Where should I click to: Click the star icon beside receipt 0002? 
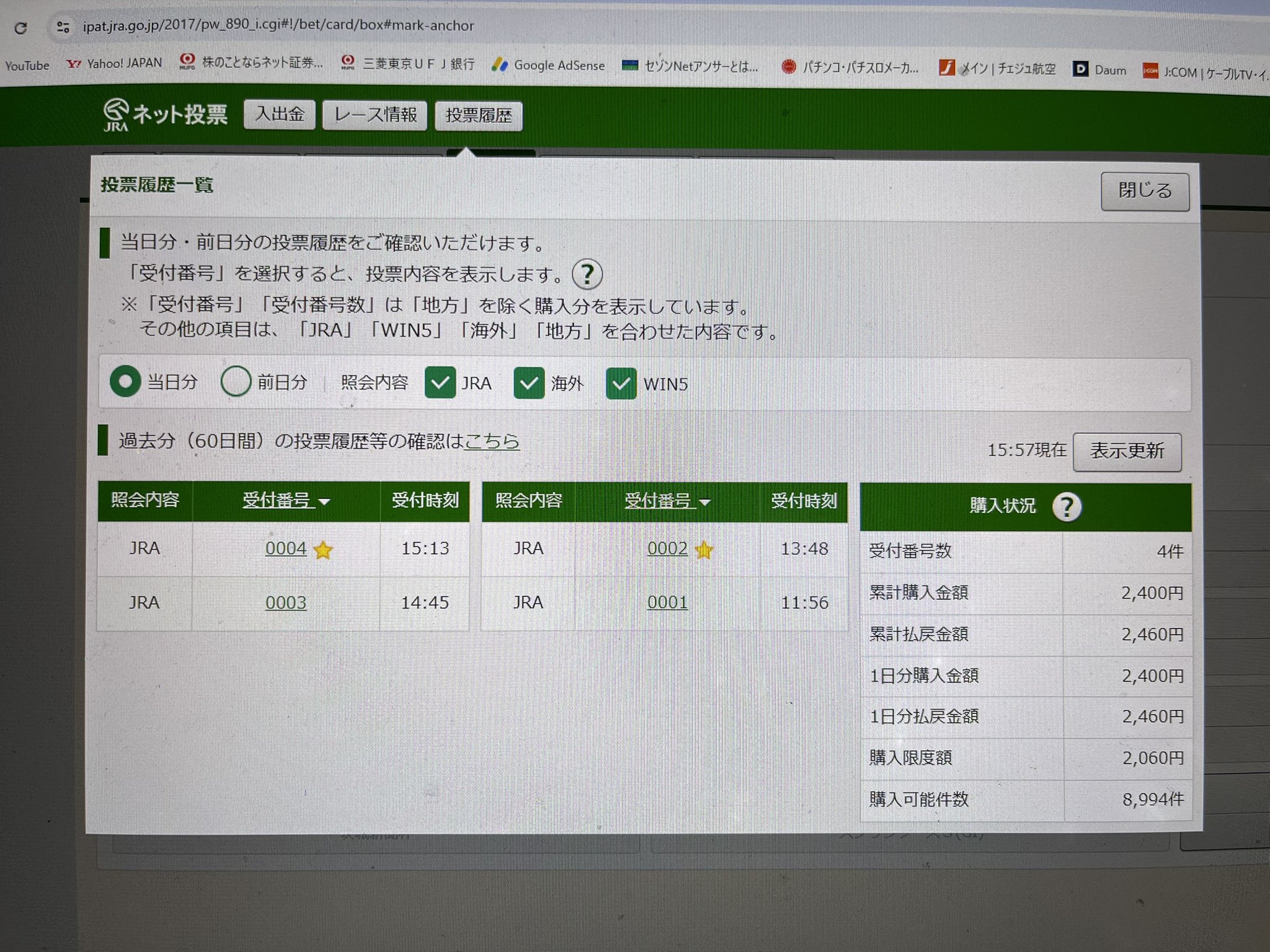[704, 550]
